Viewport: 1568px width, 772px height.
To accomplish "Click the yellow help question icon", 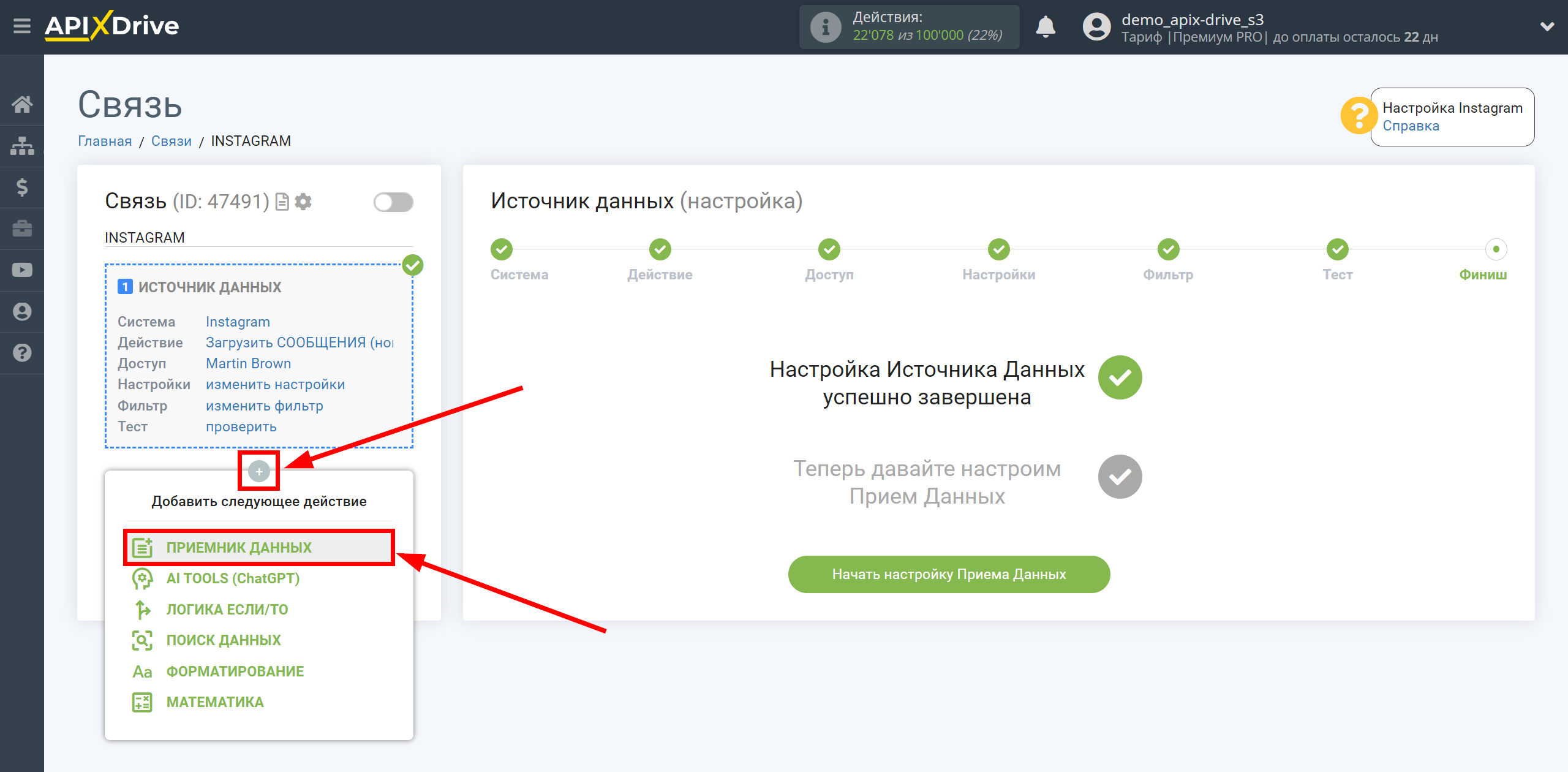I will click(1359, 116).
